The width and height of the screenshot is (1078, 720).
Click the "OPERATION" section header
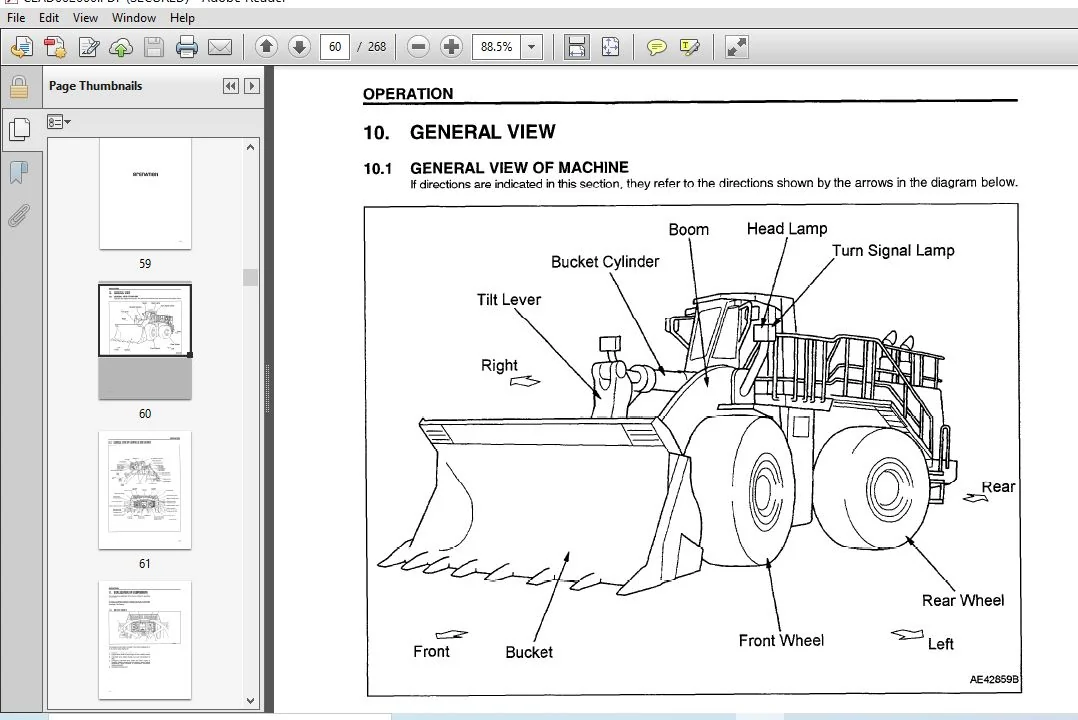(408, 94)
